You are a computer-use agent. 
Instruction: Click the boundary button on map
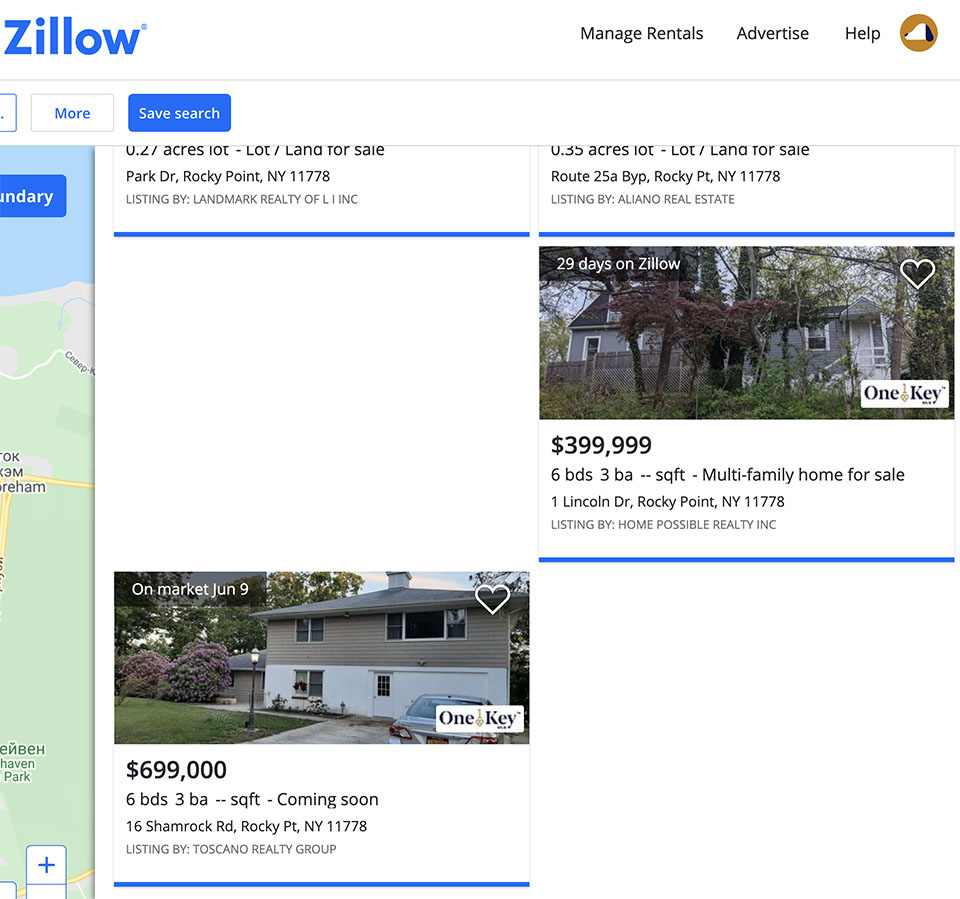point(32,196)
